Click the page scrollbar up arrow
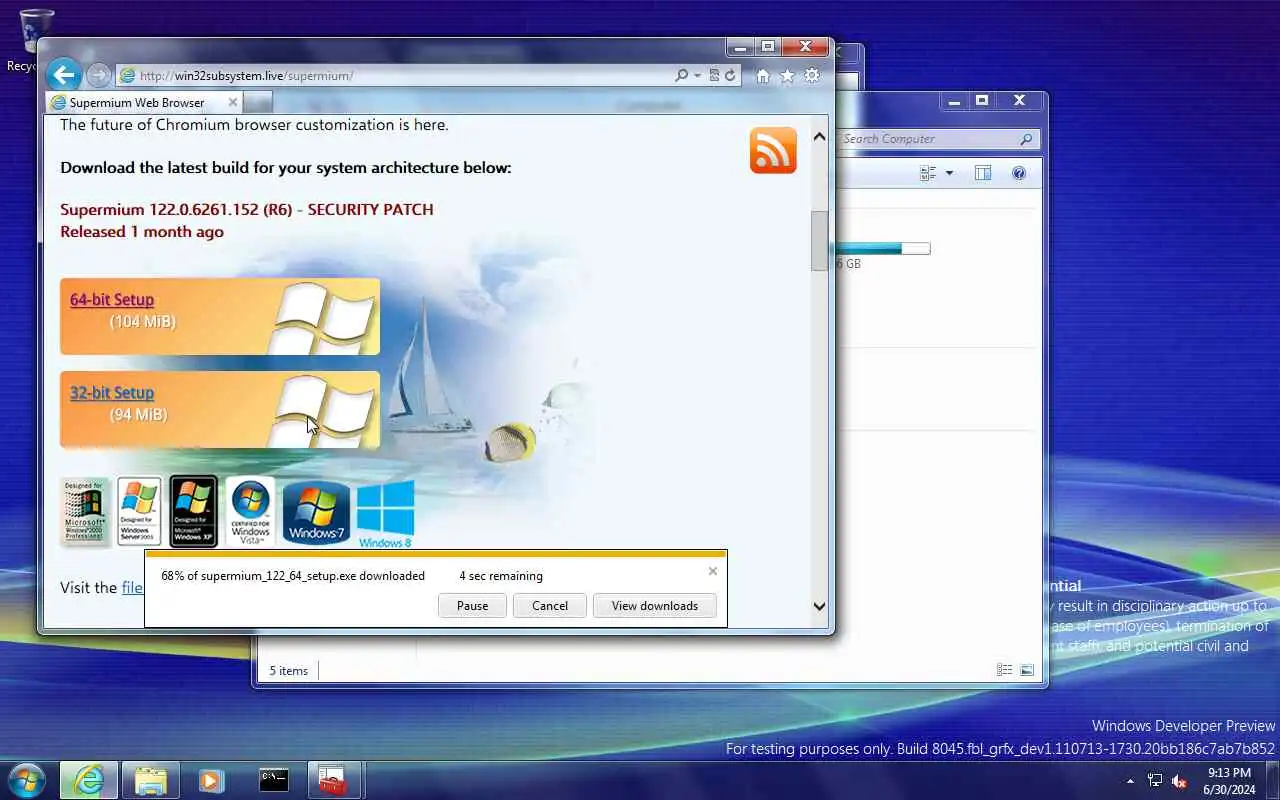This screenshot has height=800, width=1280. [819, 136]
